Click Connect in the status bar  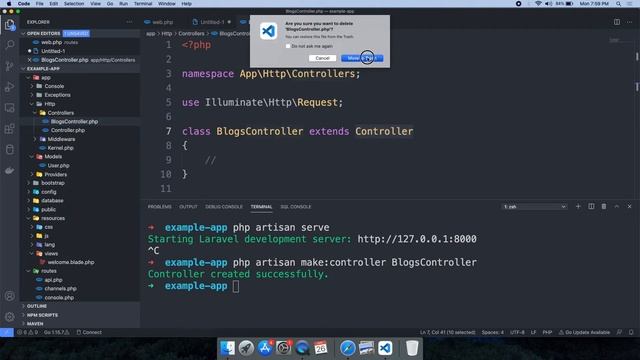(89, 332)
